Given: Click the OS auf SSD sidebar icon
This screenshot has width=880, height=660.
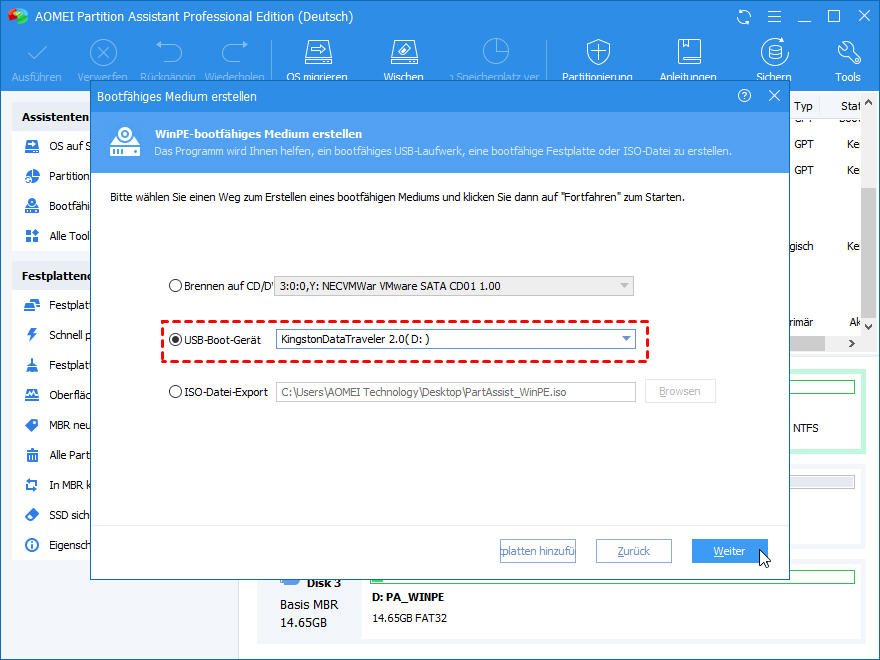Looking at the screenshot, I should (32, 146).
